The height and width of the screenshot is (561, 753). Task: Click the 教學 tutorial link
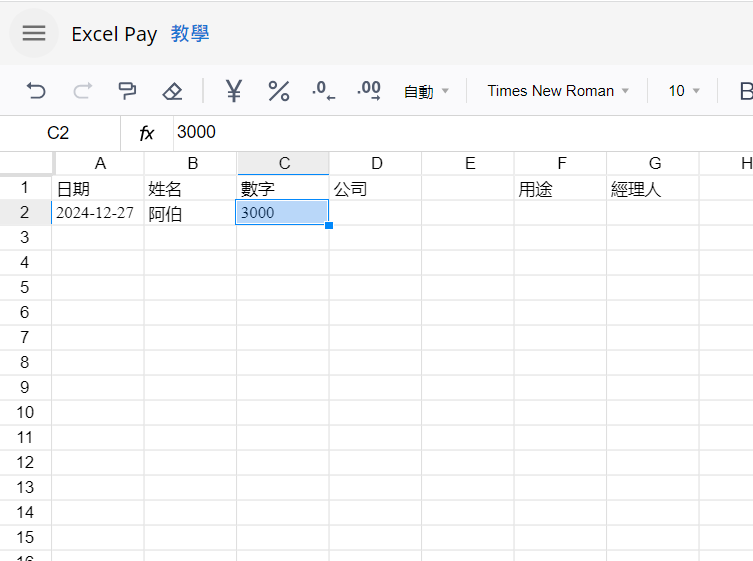tap(190, 34)
